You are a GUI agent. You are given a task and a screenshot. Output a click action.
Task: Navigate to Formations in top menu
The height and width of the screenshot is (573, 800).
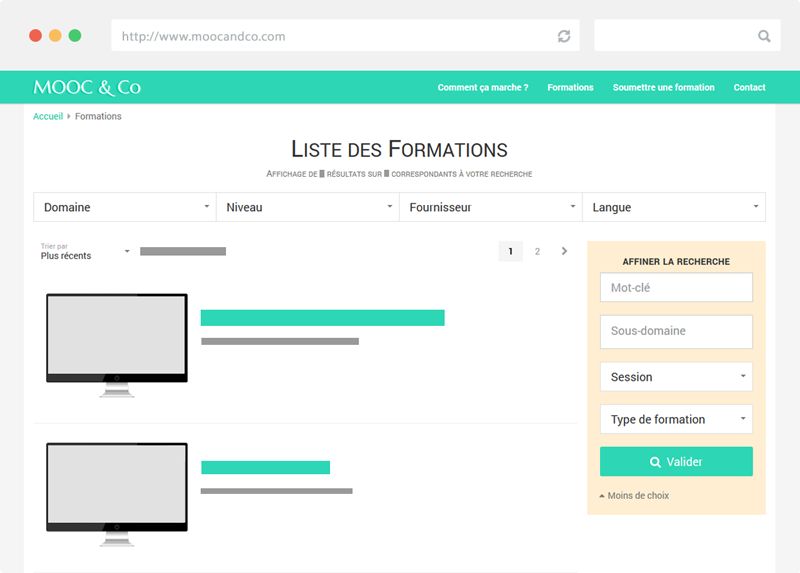click(x=570, y=88)
